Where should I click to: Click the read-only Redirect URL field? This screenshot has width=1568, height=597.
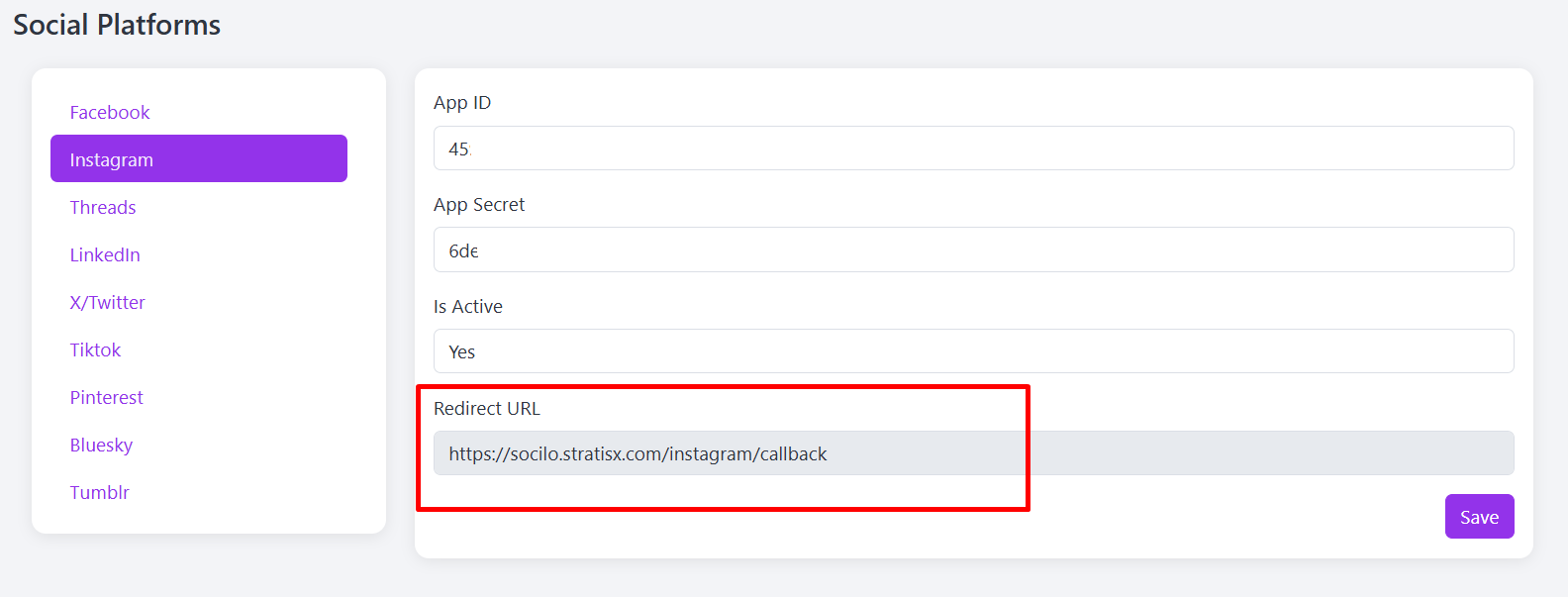pos(973,453)
